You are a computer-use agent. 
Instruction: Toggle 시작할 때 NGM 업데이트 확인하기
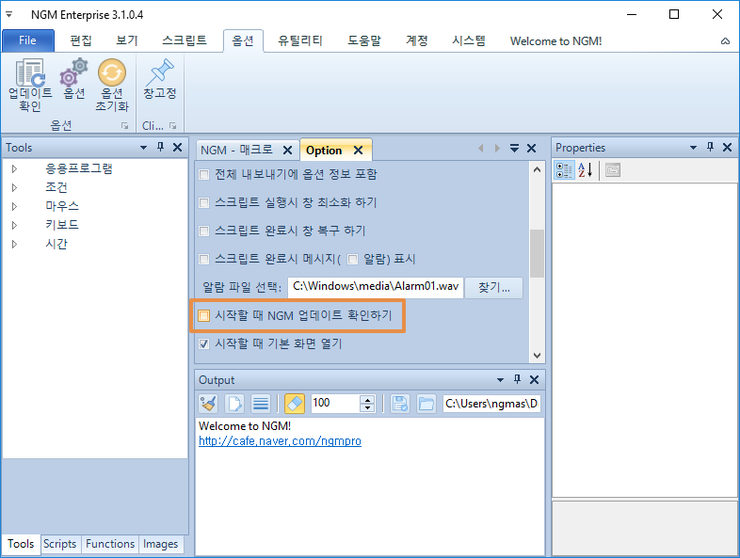tap(204, 315)
